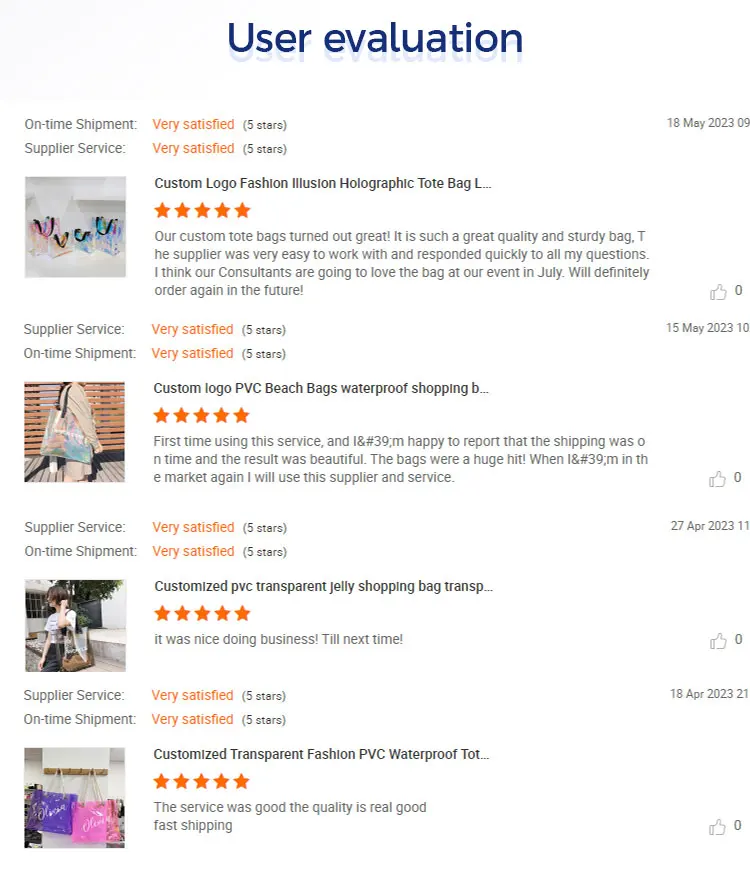Click the 18 May 2023 review date
Image resolution: width=750 pixels, height=887 pixels.
pyautogui.click(x=708, y=123)
